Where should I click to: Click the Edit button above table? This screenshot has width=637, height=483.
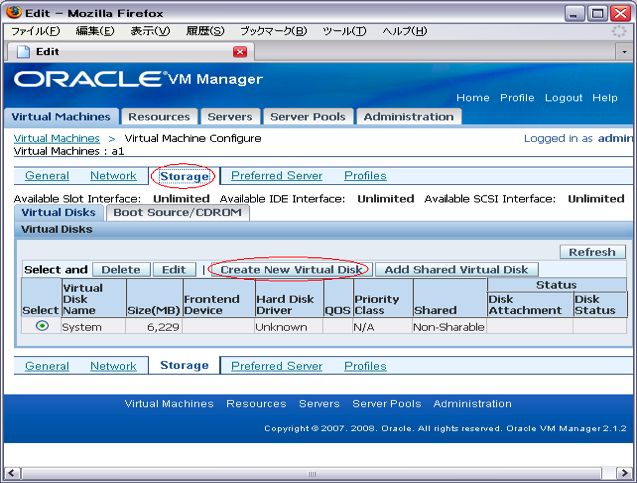(x=174, y=270)
